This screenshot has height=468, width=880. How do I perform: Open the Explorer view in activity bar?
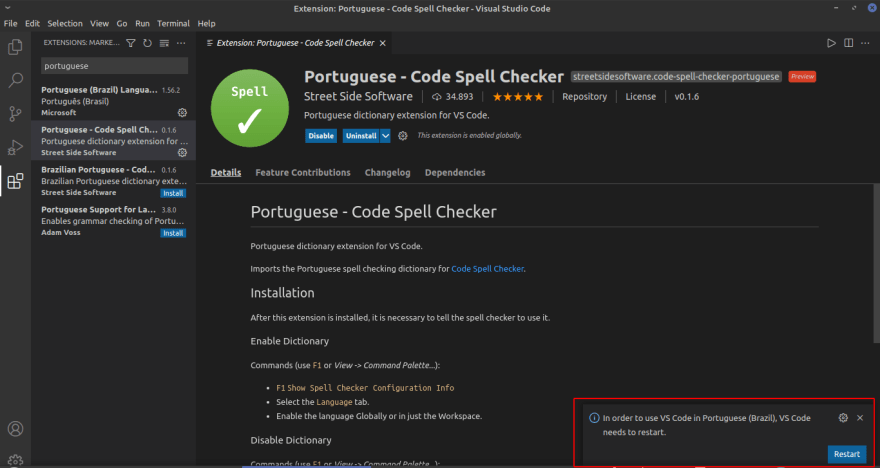click(15, 47)
